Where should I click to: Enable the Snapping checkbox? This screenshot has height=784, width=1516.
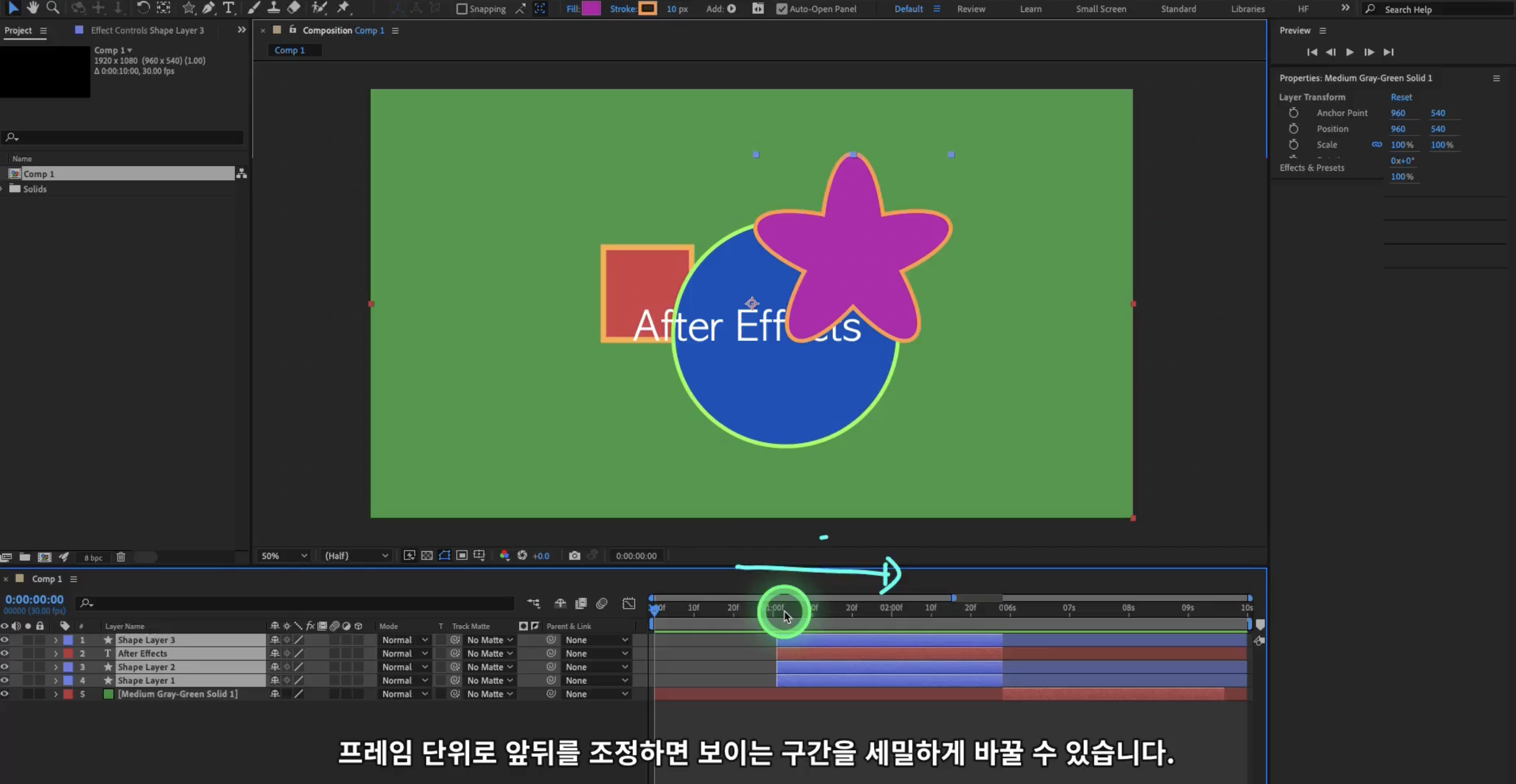pyautogui.click(x=462, y=9)
